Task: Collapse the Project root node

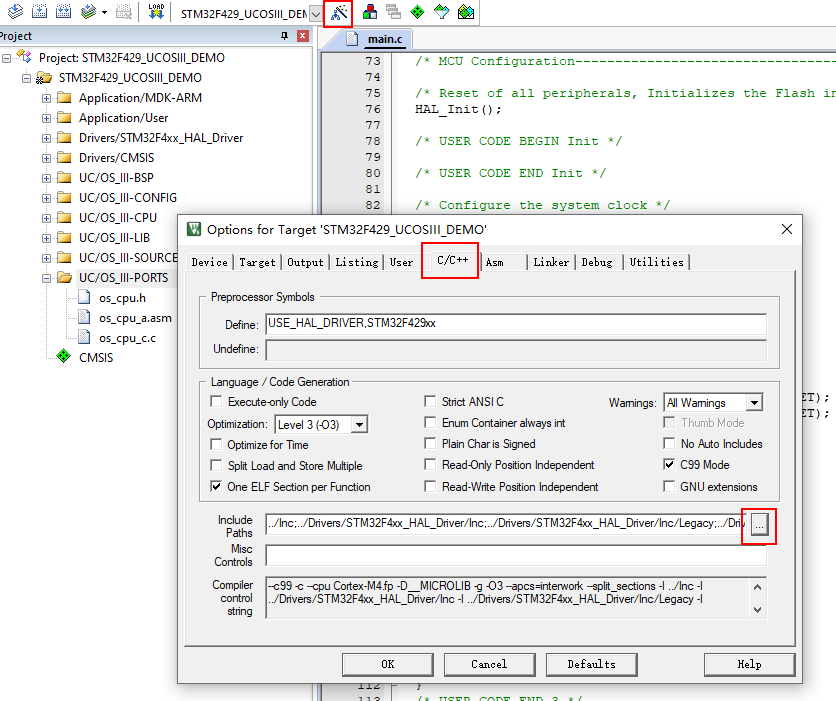Action: [6, 58]
